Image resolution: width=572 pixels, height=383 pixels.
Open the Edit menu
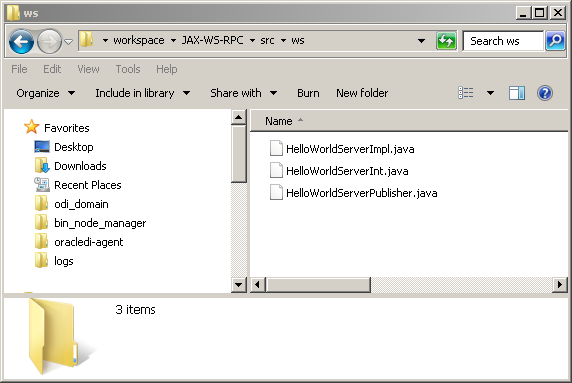pos(52,69)
